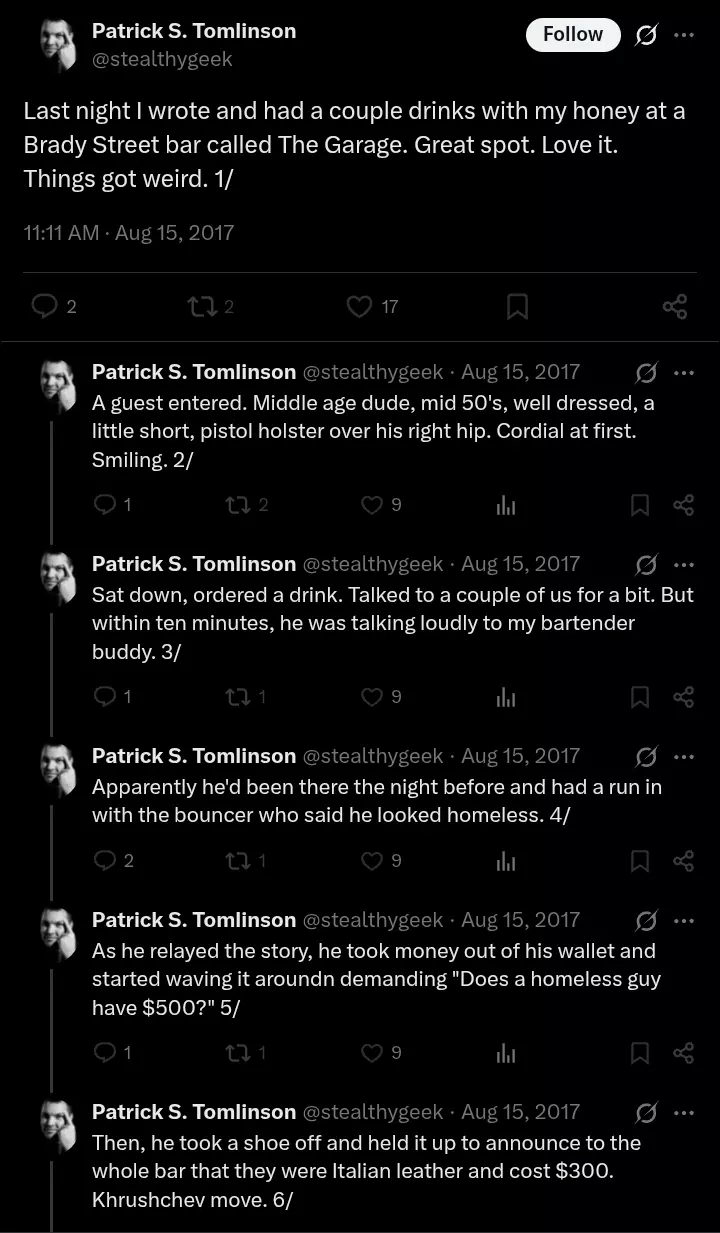This screenshot has width=720, height=1233.
Task: Bookmark the tweet ending with 4/
Action: coord(640,861)
